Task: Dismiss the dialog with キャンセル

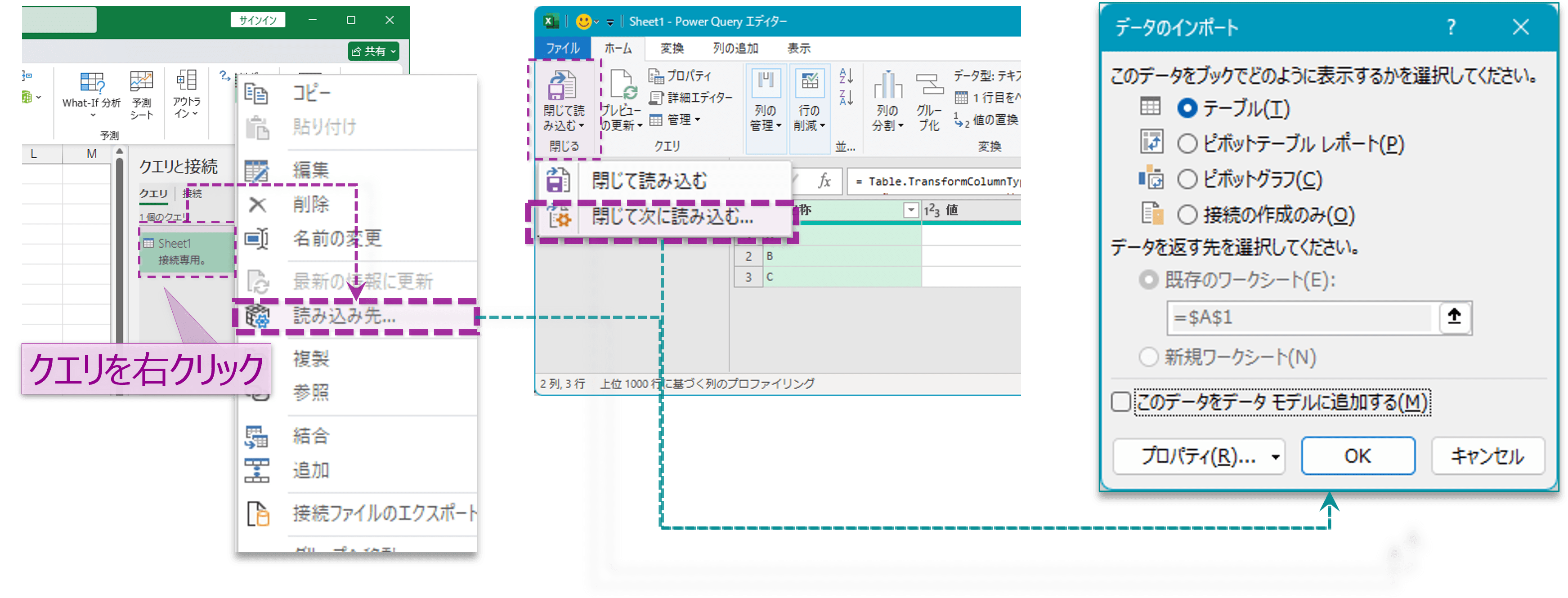Action: coord(1487,455)
